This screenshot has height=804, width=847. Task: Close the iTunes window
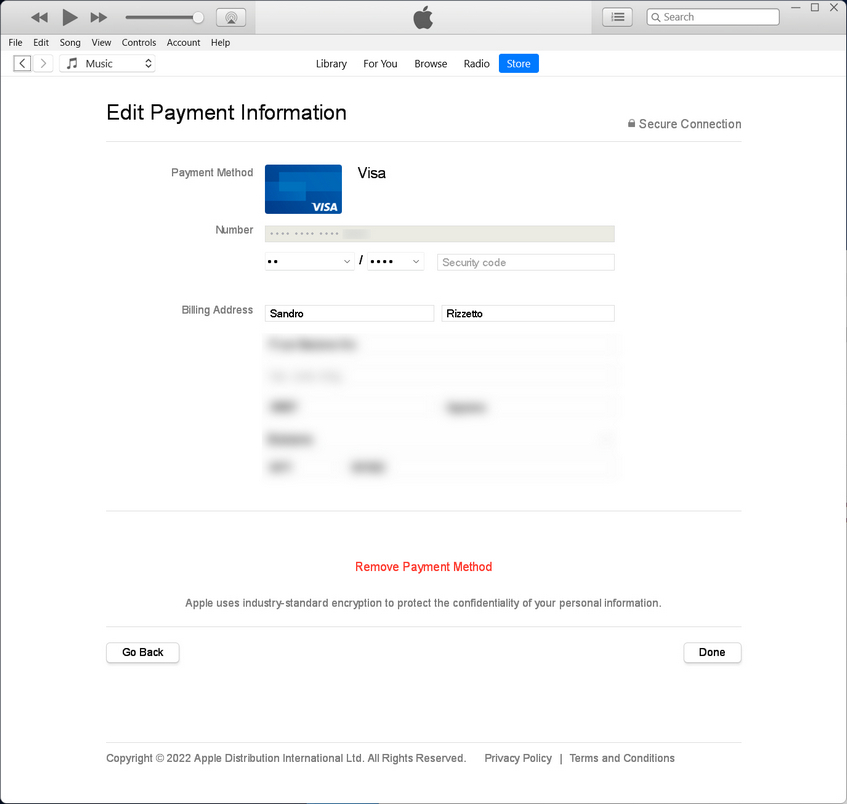coord(834,8)
